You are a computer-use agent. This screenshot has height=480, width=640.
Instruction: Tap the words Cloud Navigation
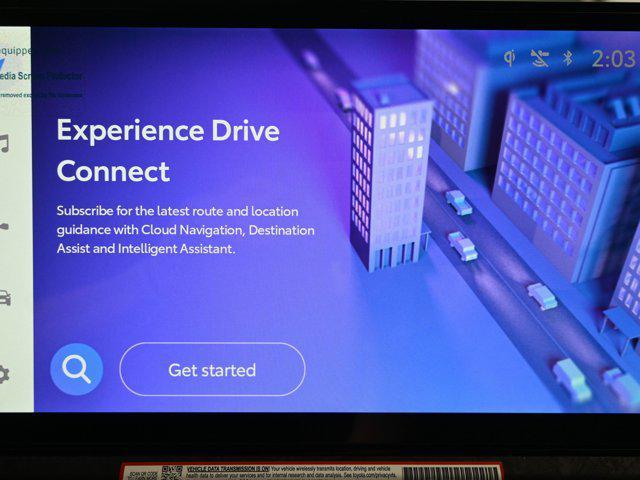(190, 230)
